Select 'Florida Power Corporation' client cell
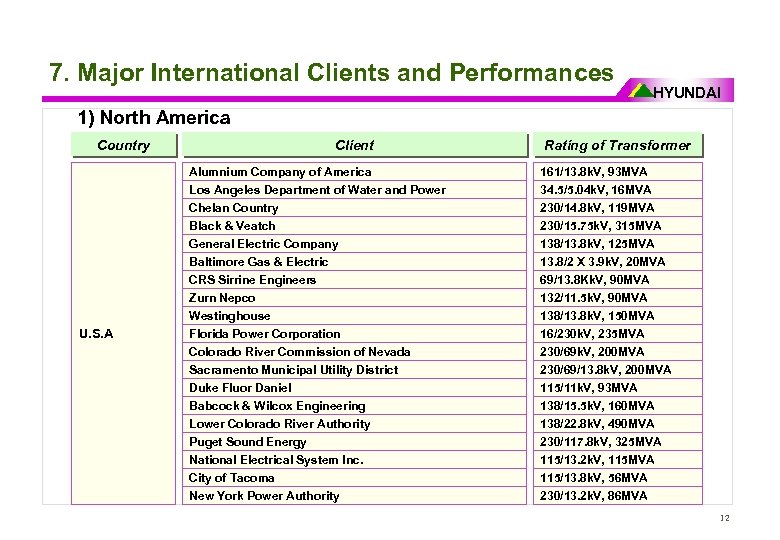 [x=354, y=333]
